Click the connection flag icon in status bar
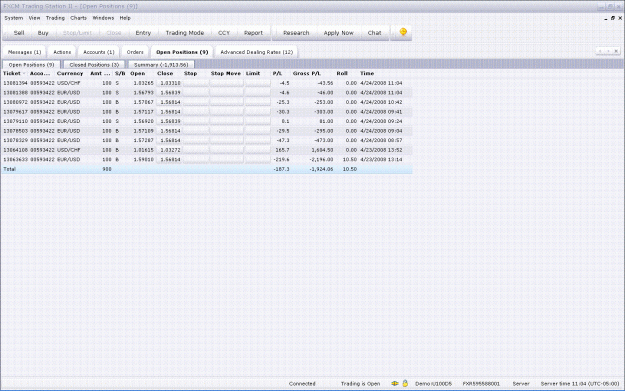This screenshot has width=625, height=391. click(395, 383)
